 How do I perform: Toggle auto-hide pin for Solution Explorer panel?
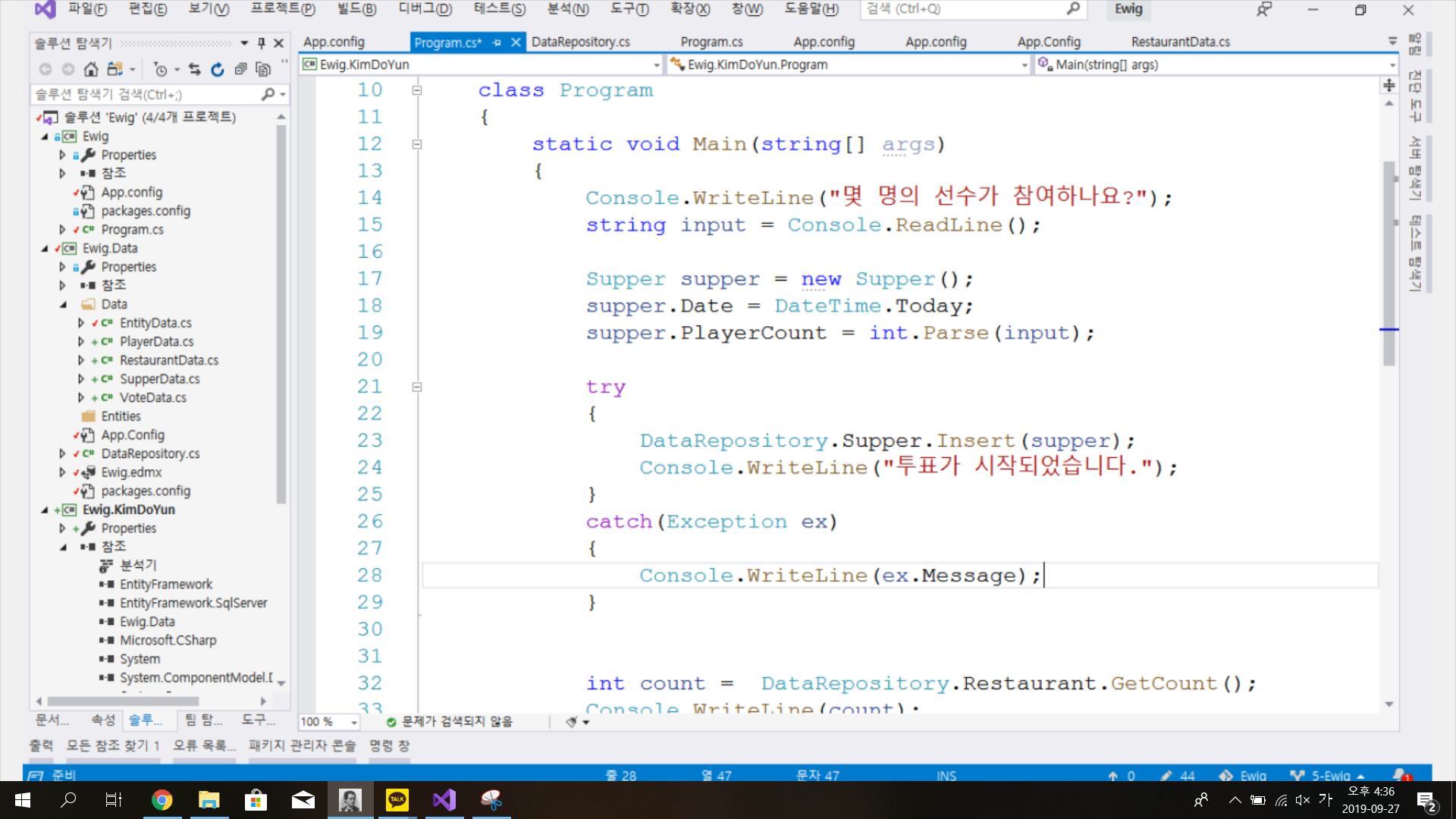262,43
